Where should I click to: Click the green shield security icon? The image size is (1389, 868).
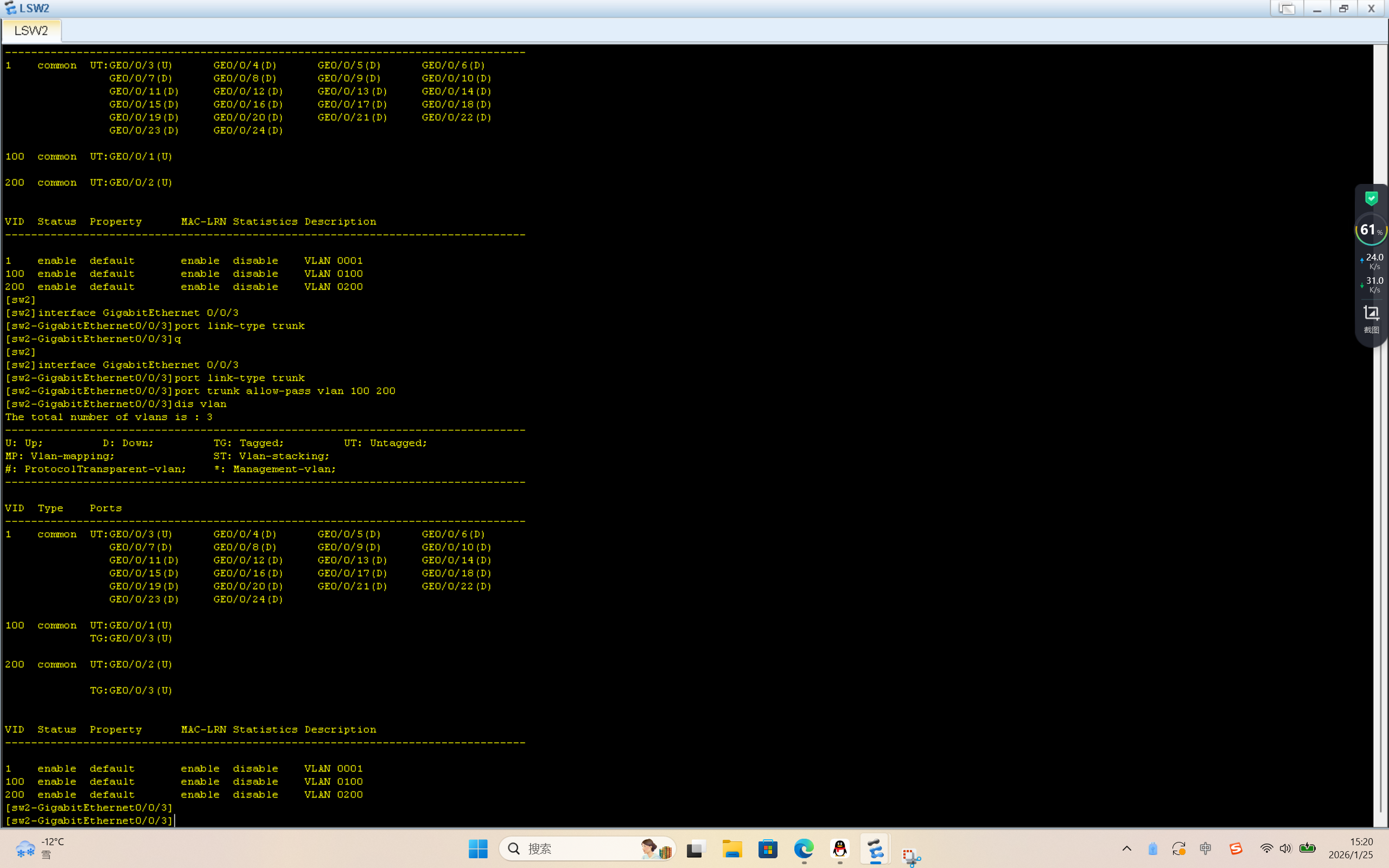click(x=1371, y=199)
